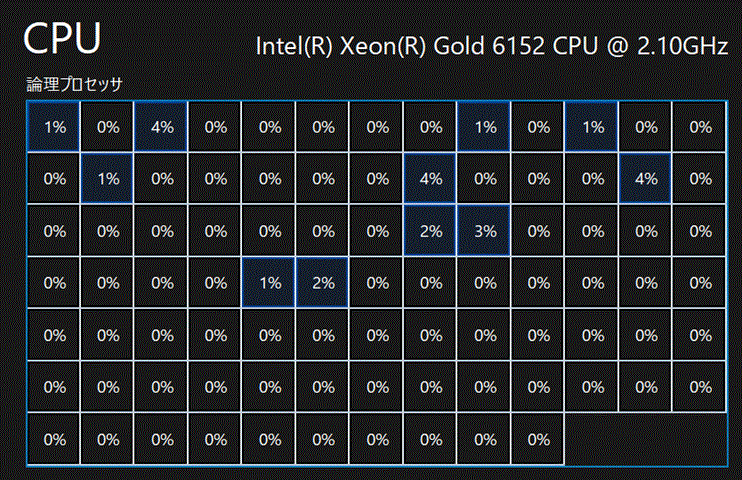The image size is (742, 480).
Task: Select the 4% cell in the top row
Action: tap(162, 127)
